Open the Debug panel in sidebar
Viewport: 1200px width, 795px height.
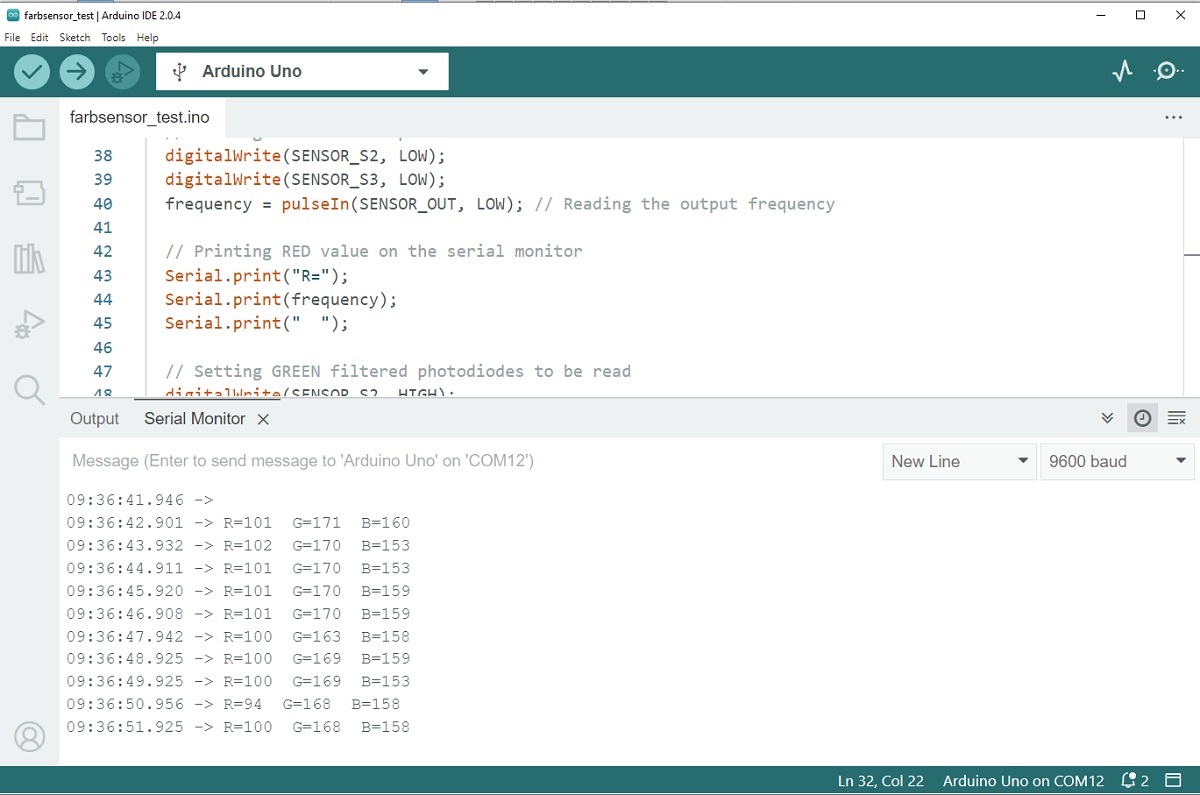[29, 324]
